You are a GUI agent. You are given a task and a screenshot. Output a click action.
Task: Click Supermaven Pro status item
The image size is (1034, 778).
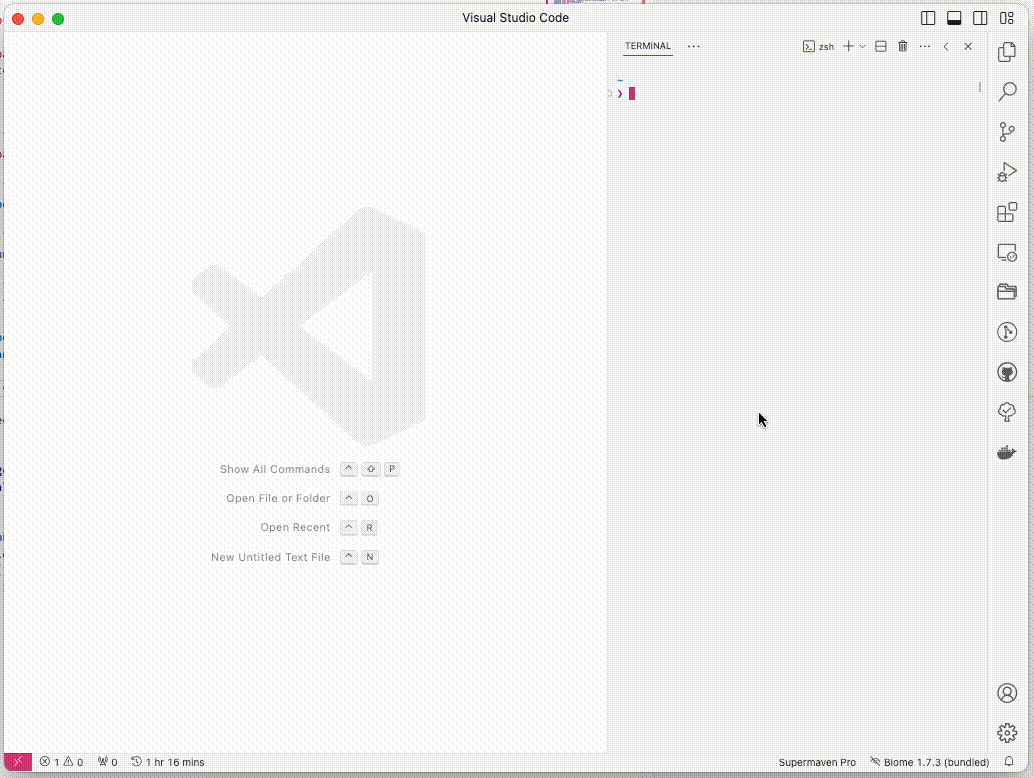click(x=817, y=762)
